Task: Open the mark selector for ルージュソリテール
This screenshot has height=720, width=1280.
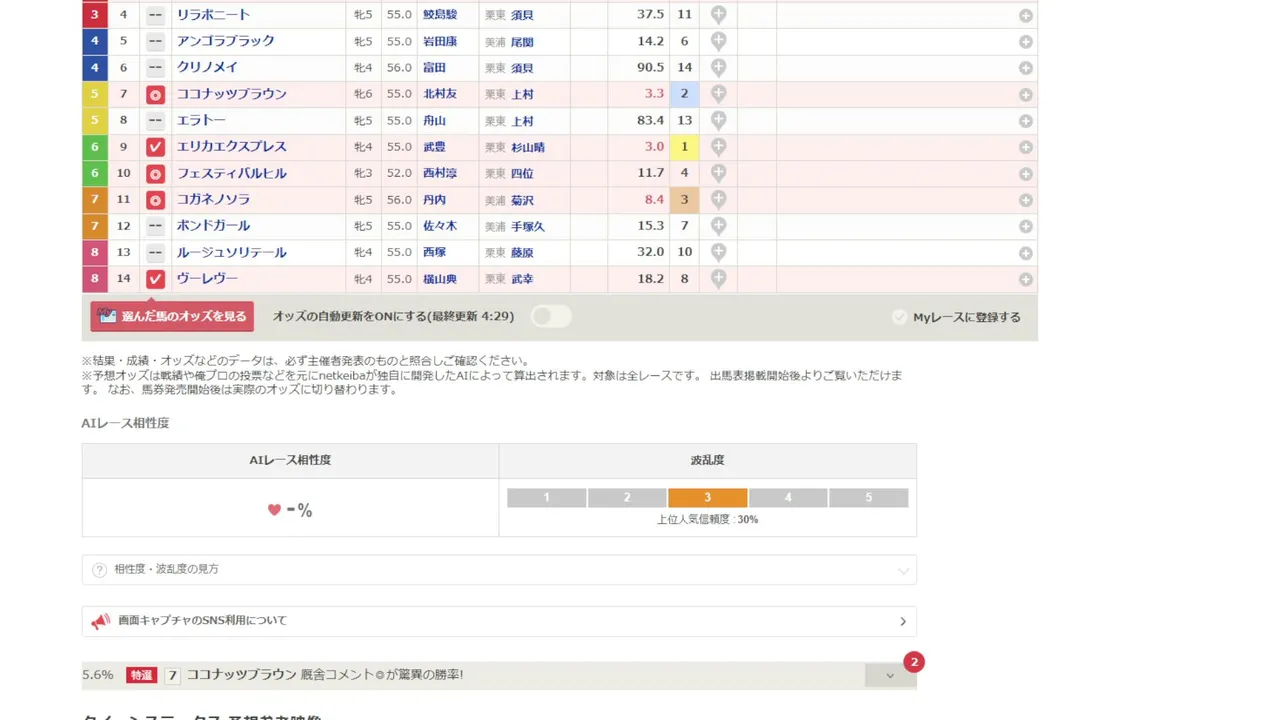Action: coord(155,252)
